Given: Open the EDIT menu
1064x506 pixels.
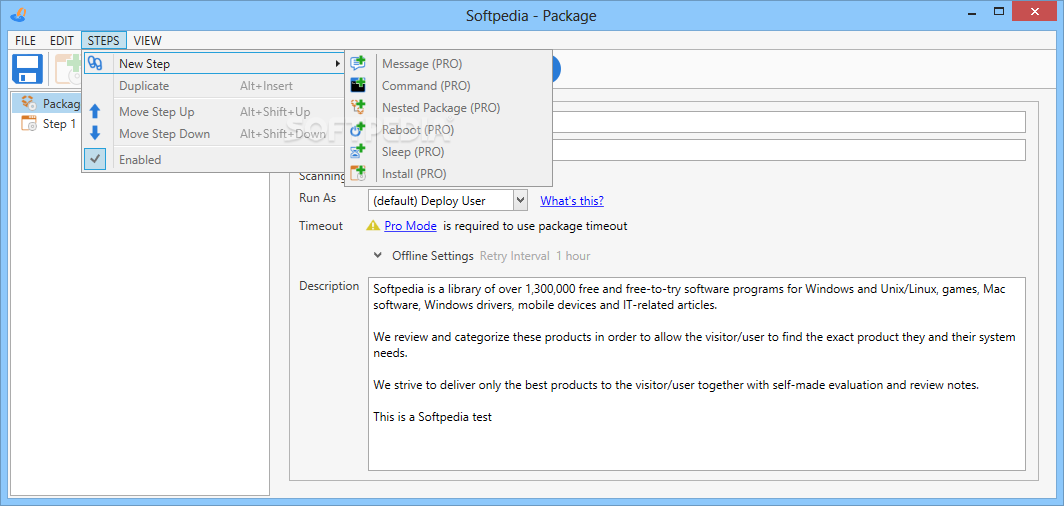Looking at the screenshot, I should (62, 41).
